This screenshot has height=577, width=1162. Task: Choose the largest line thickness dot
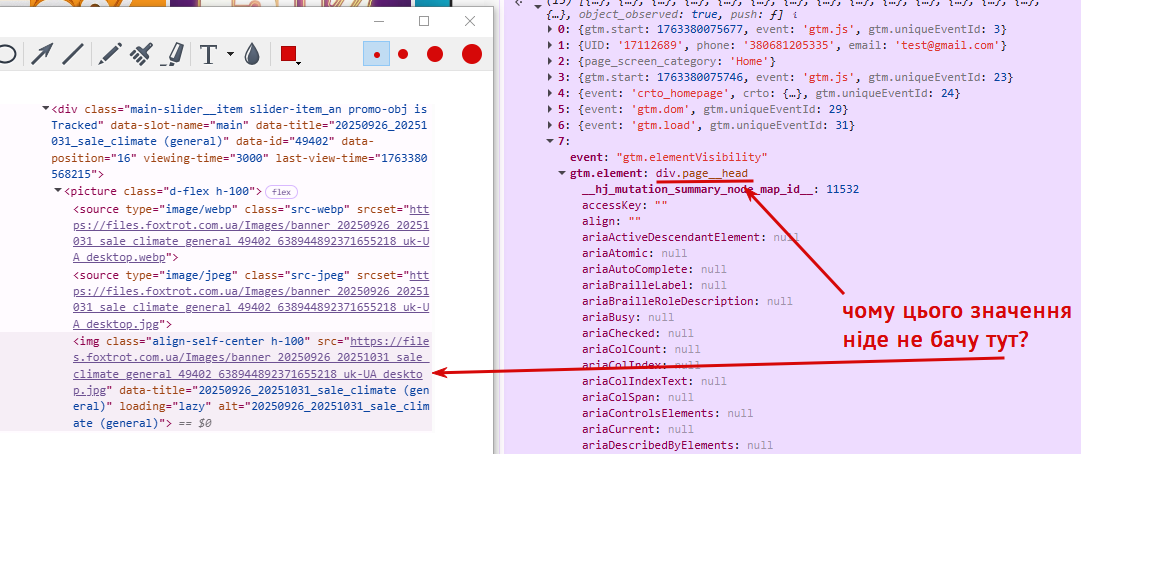(x=472, y=54)
